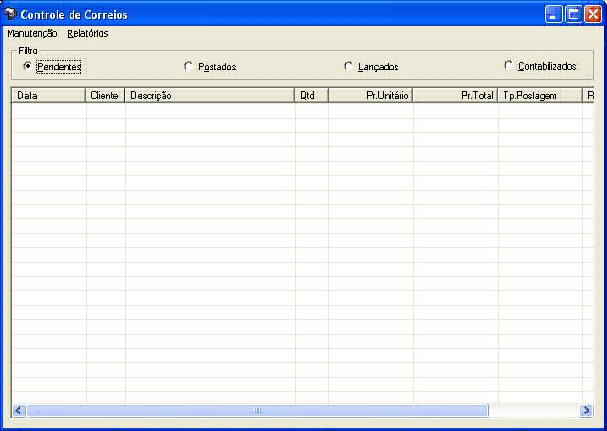The image size is (607, 431).
Task: Close the Controle de Correios window
Action: click(x=592, y=15)
